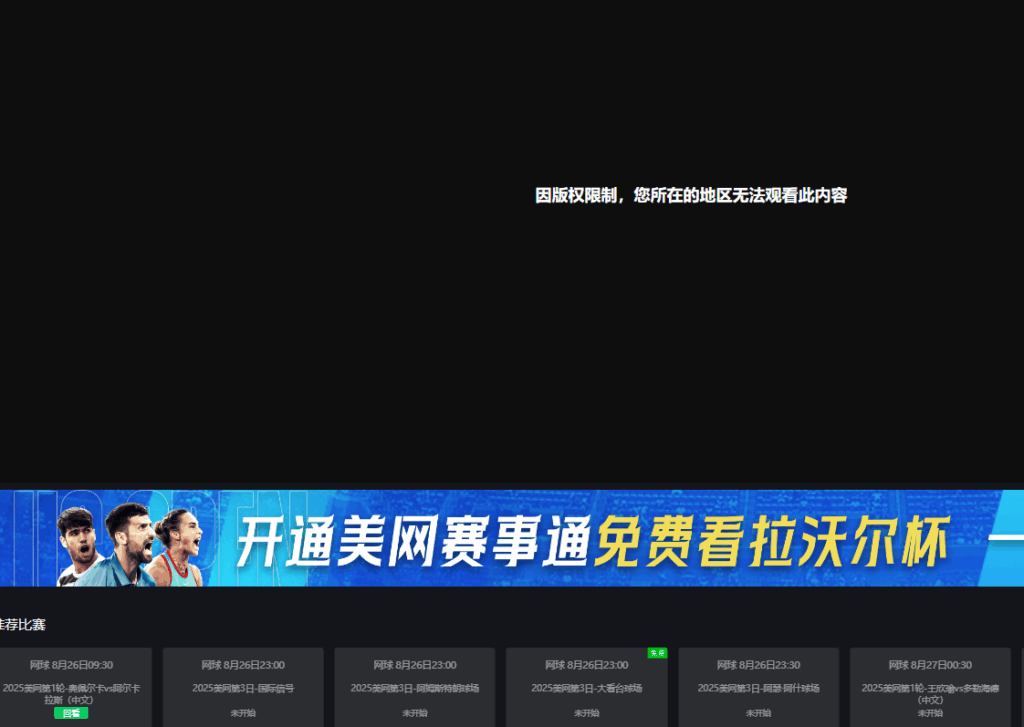Select the 2025美网第3日-阿姆斯特朗球场 match title

(x=415, y=688)
